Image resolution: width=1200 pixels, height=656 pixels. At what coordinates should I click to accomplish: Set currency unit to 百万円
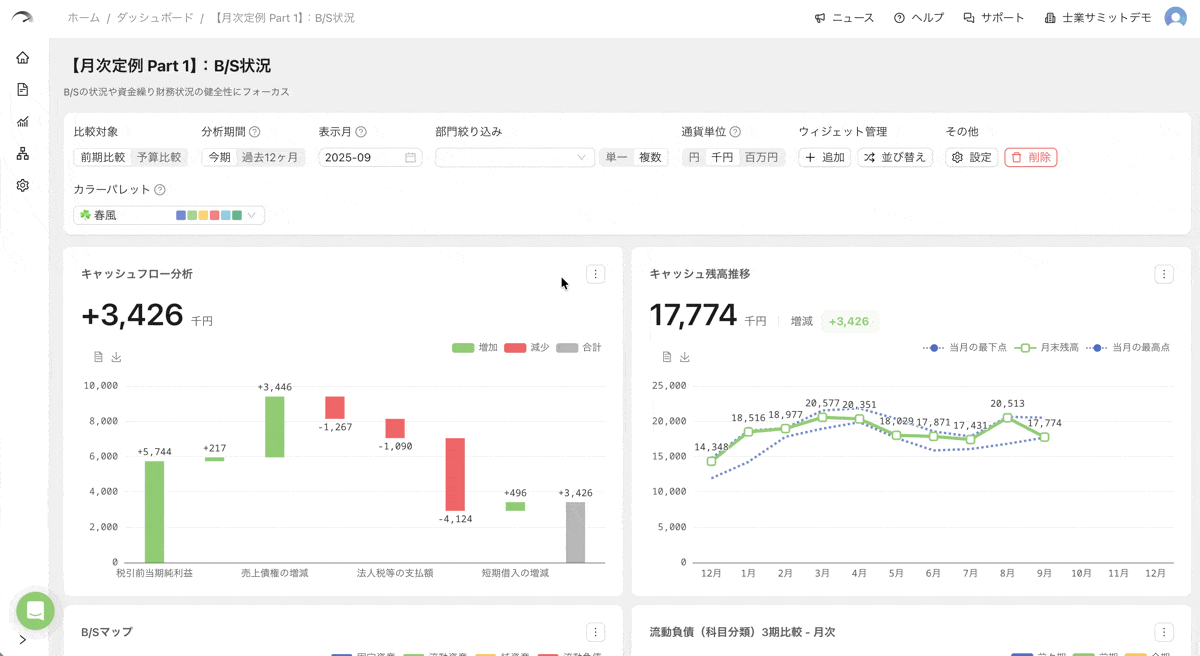[760, 157]
